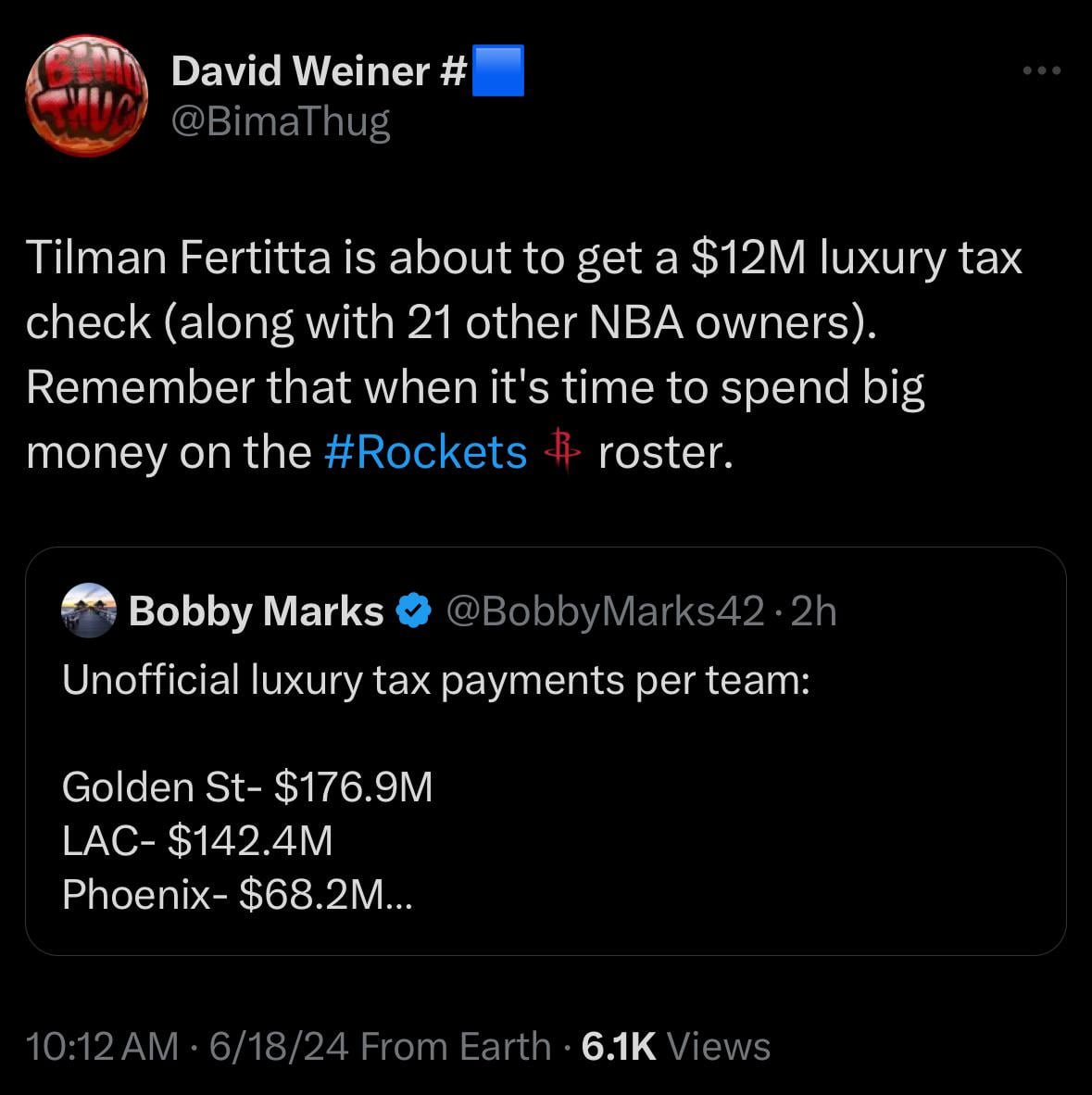Click the Bobby Marks name

[x=256, y=611]
